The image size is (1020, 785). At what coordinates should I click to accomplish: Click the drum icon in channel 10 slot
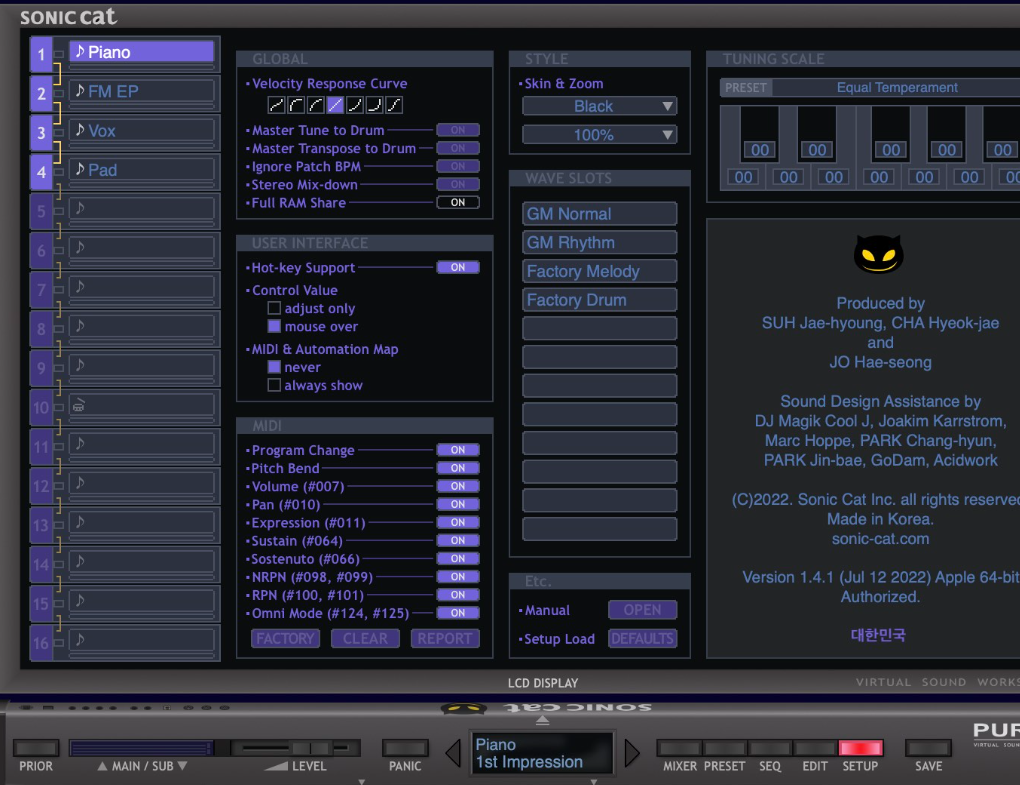(x=79, y=406)
